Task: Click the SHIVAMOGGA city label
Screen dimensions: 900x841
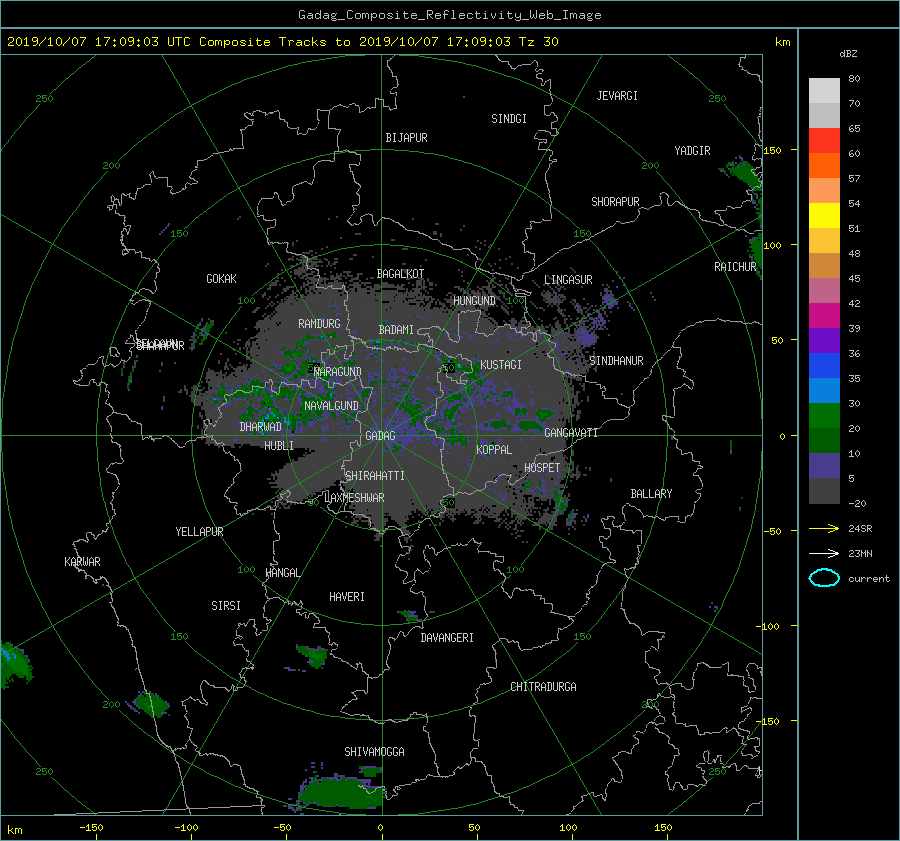Action: point(374,752)
